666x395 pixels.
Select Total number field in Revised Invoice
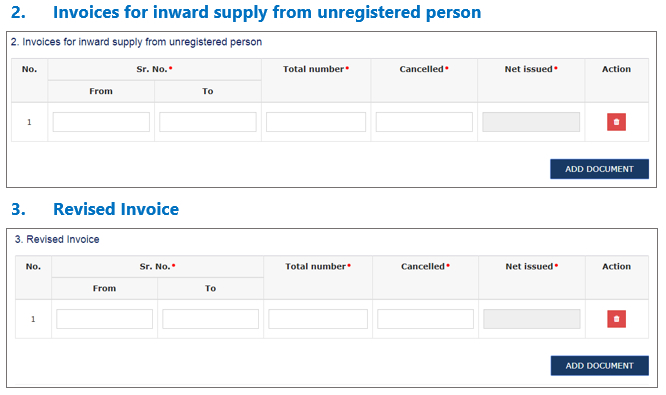click(318, 319)
